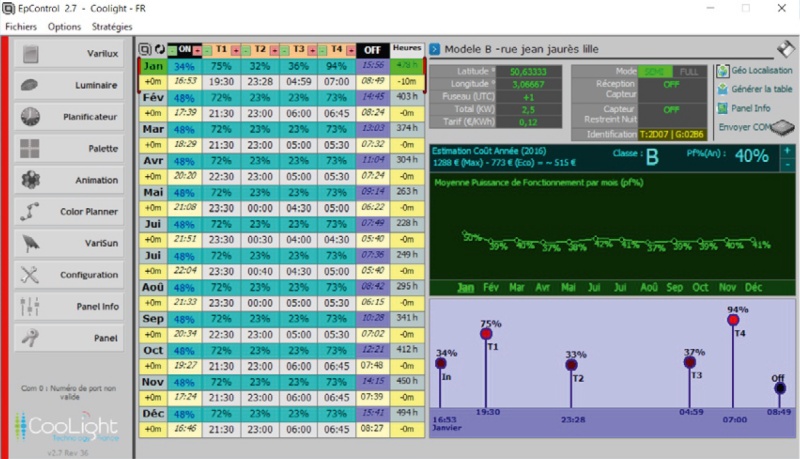800x459 pixels.
Task: Edit the Longitude value 3,06667
Action: 528,84
